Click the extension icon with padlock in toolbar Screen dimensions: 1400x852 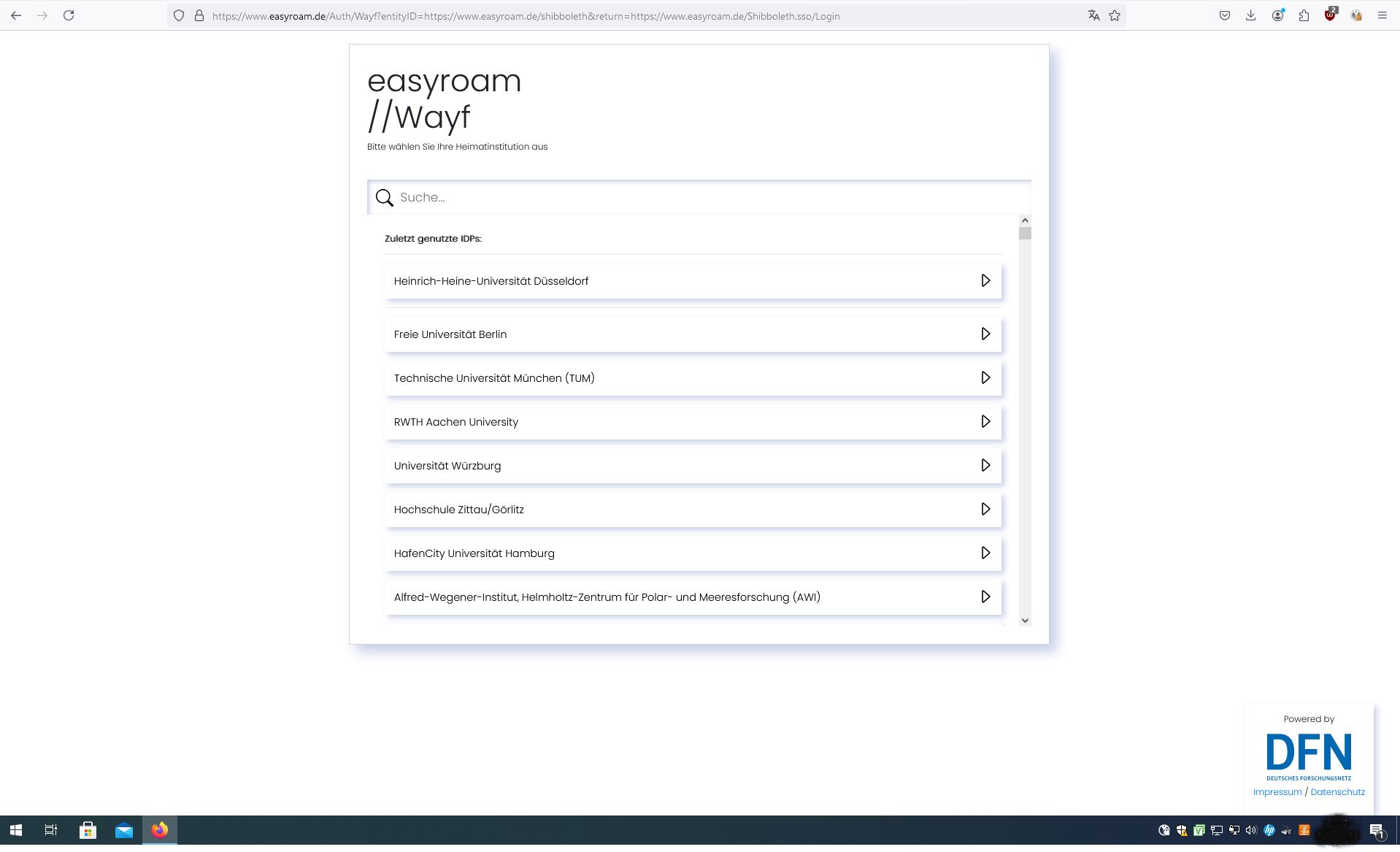pos(1356,15)
